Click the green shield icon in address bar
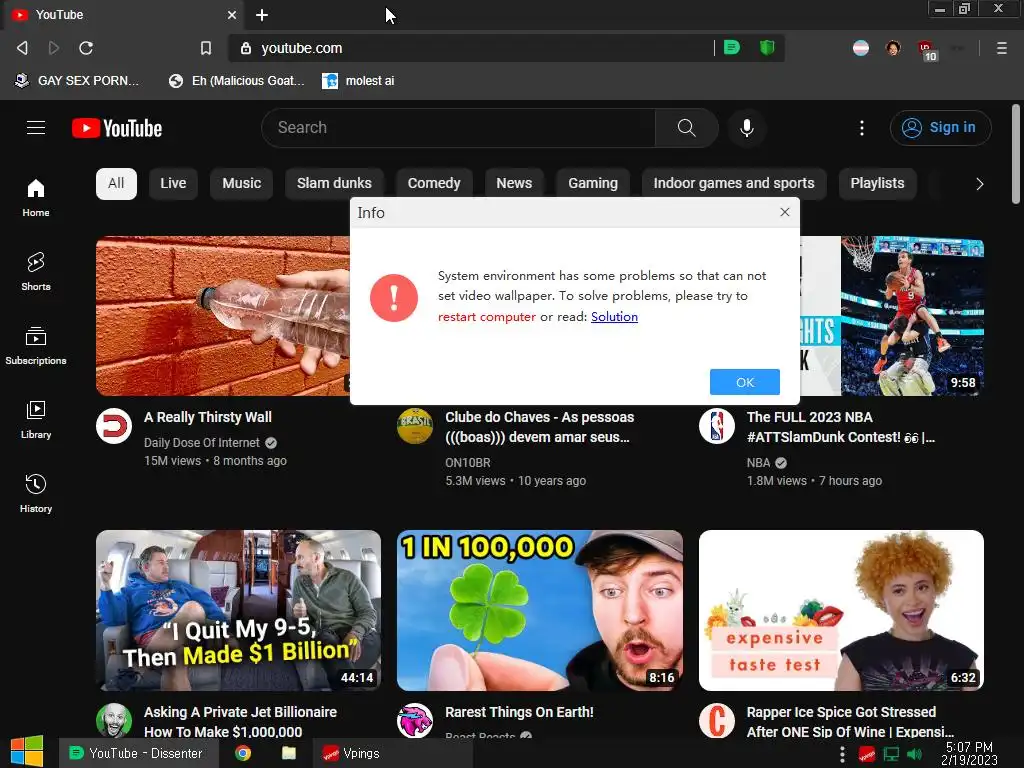The image size is (1024, 768). (767, 47)
